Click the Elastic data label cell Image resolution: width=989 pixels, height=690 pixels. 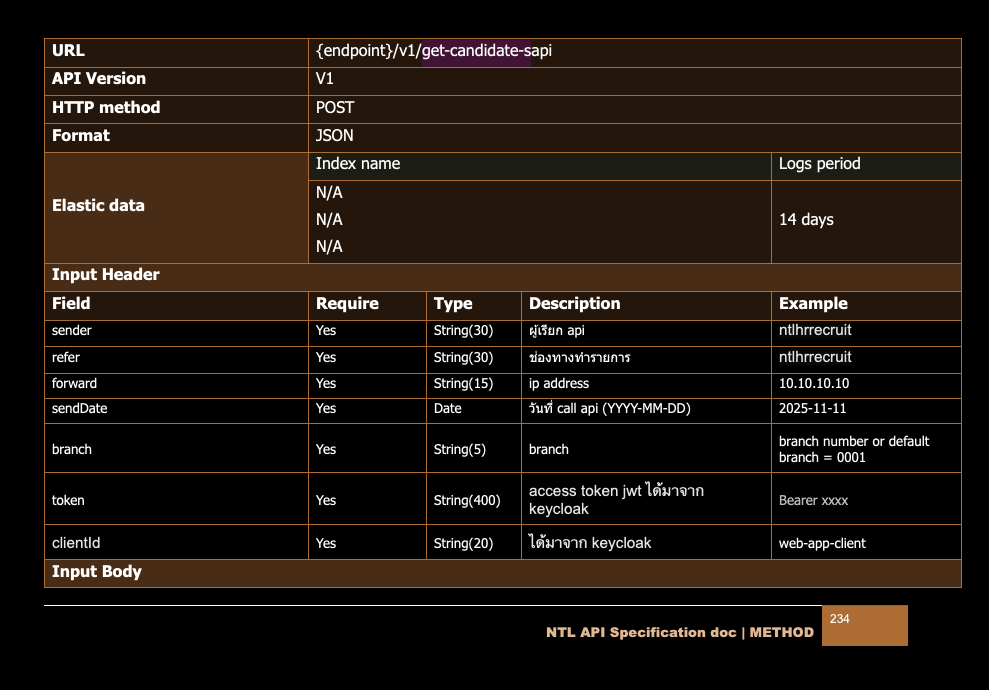coord(98,206)
